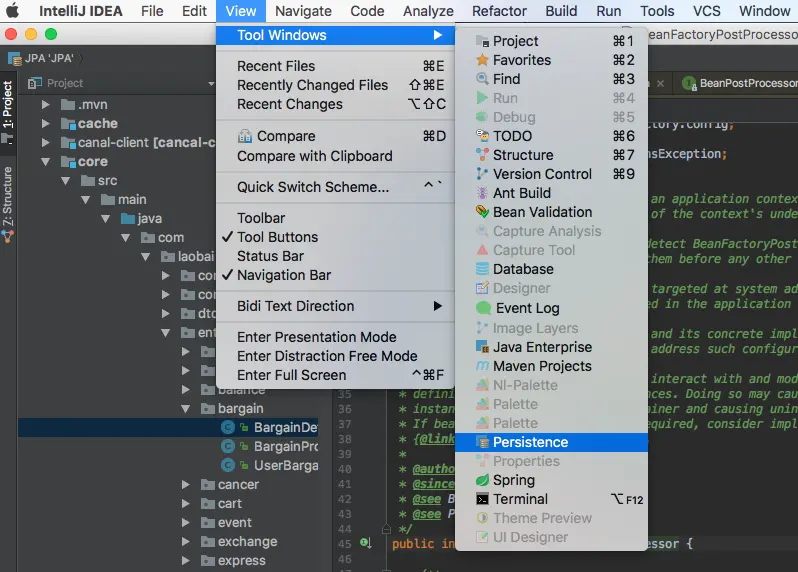Click the Maven Projects m icon
Screen dimensions: 798x572
click(482, 366)
